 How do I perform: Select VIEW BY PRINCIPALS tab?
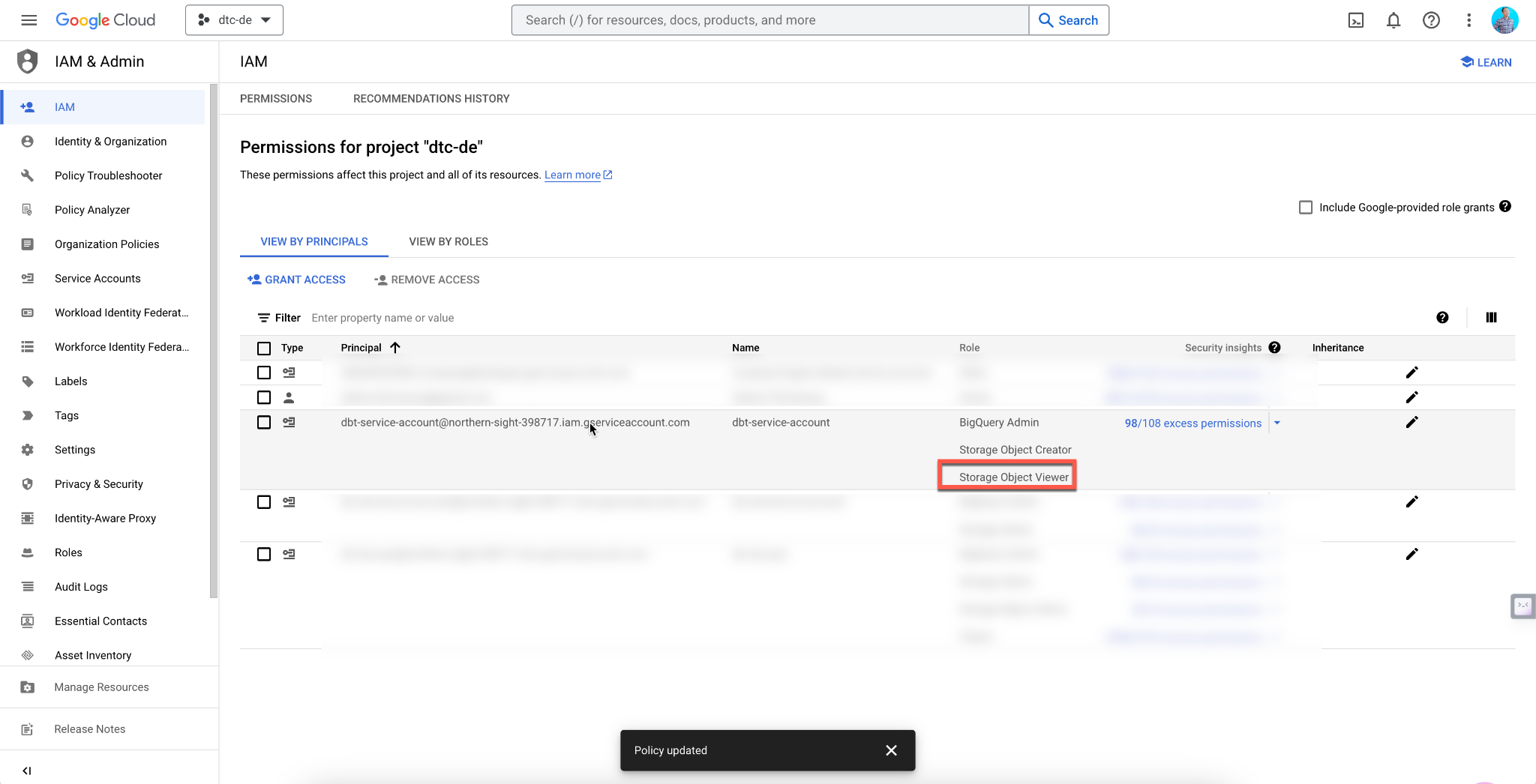click(x=314, y=241)
